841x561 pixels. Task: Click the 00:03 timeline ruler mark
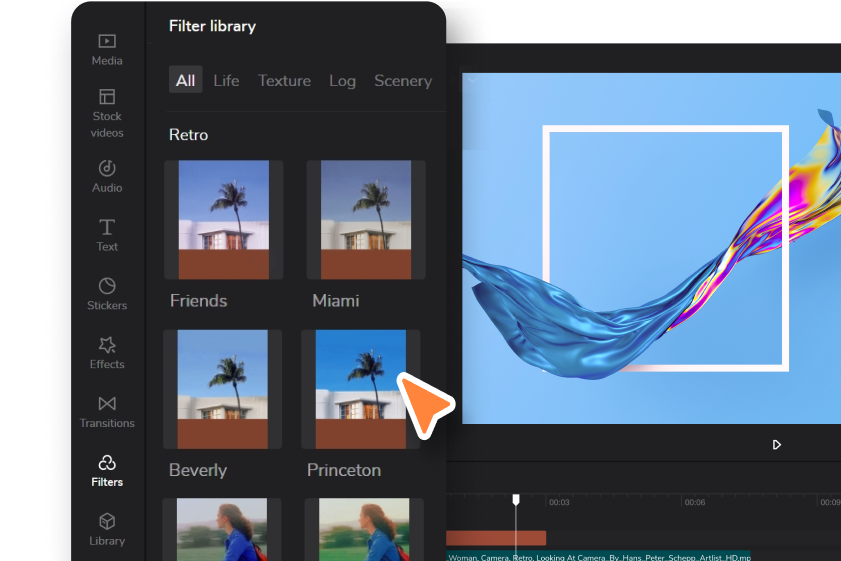pos(559,503)
